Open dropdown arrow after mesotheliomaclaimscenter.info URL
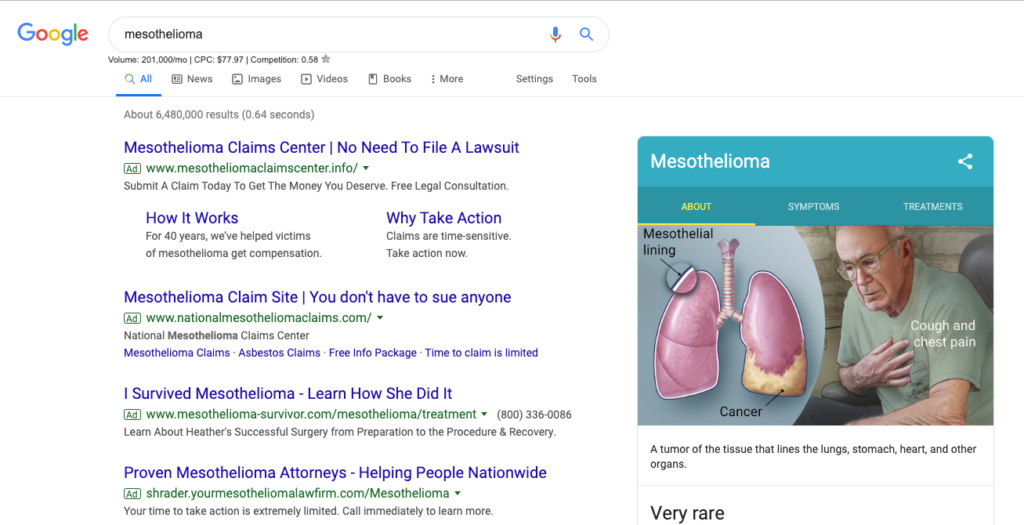The width and height of the screenshot is (1024, 525). tap(366, 168)
